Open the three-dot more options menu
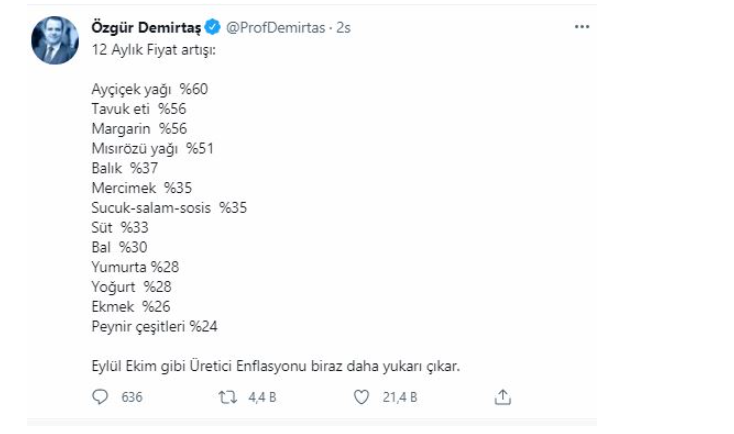734x434 pixels. (582, 27)
